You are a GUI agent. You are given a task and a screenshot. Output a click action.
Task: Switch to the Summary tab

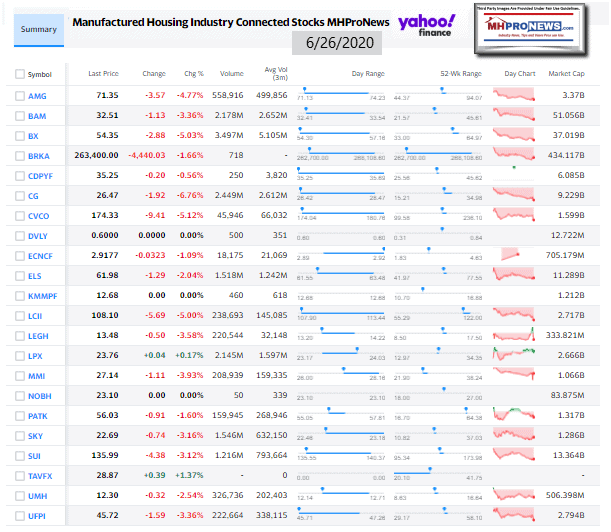point(39,29)
